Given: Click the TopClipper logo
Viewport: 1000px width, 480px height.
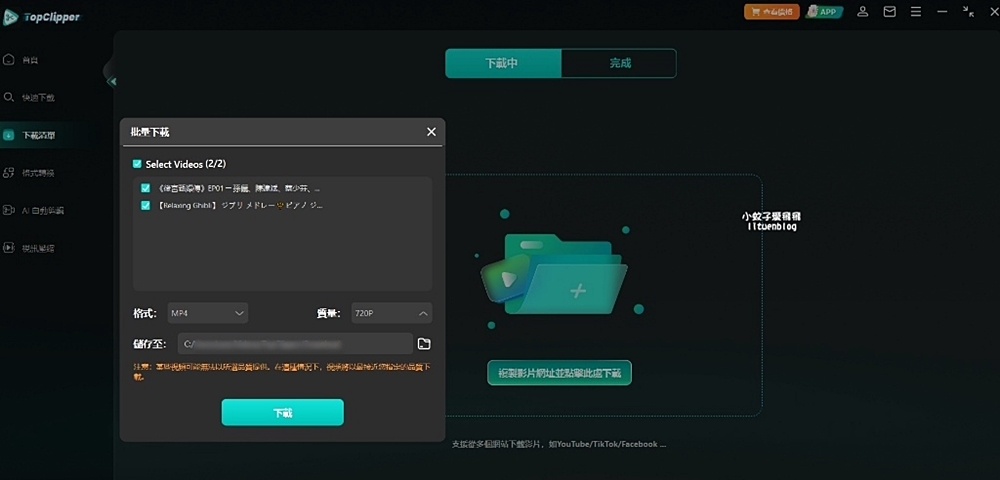Looking at the screenshot, I should click(41, 17).
